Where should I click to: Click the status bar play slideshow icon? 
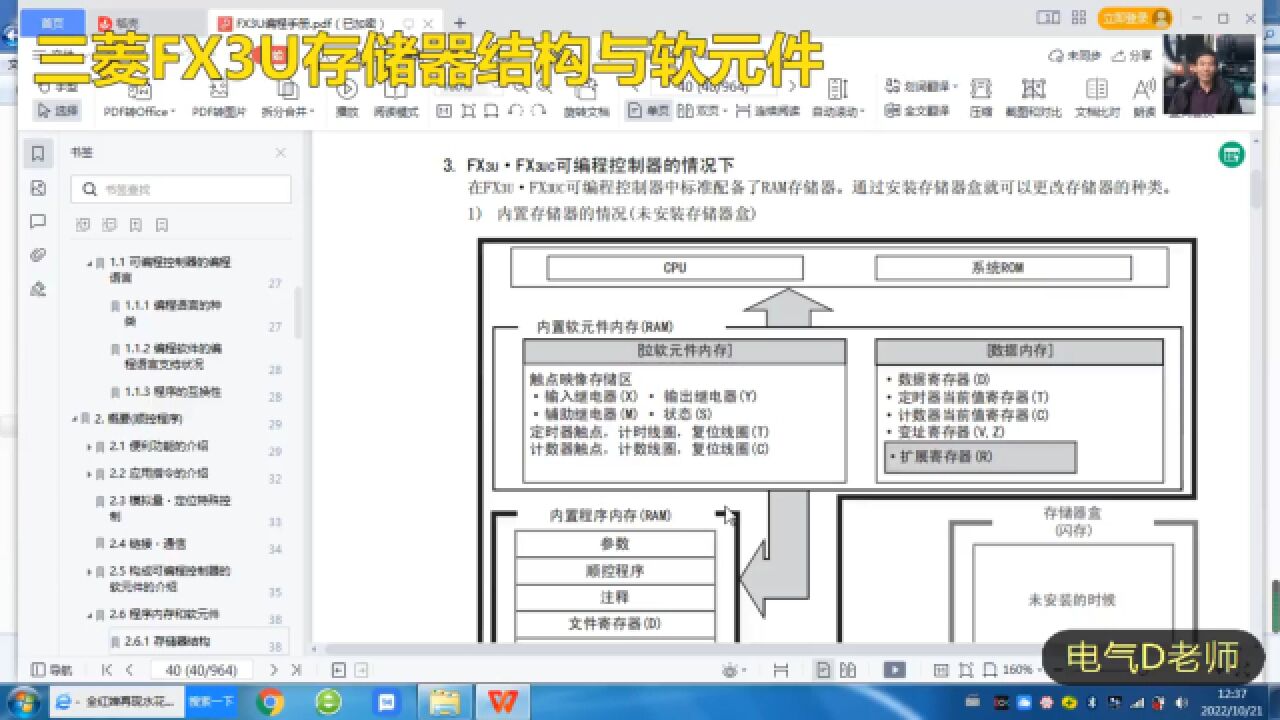click(895, 670)
